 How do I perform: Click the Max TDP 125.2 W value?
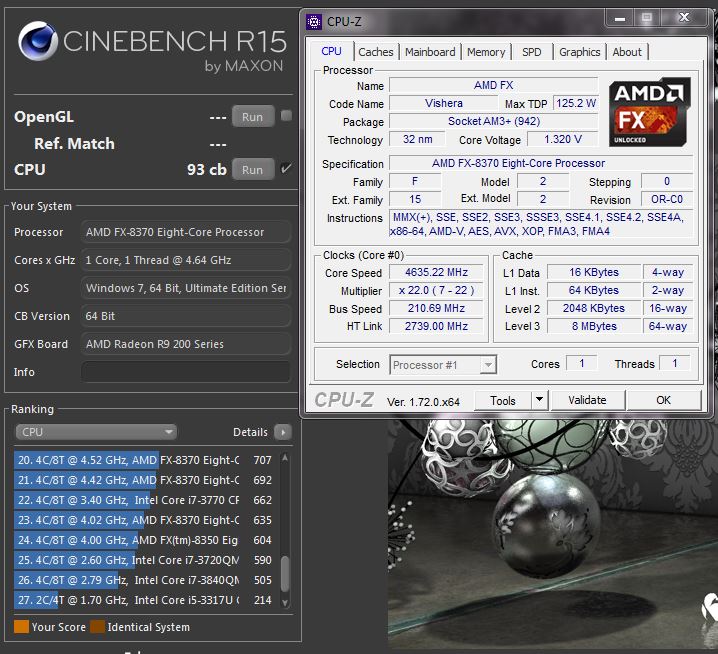[x=576, y=103]
